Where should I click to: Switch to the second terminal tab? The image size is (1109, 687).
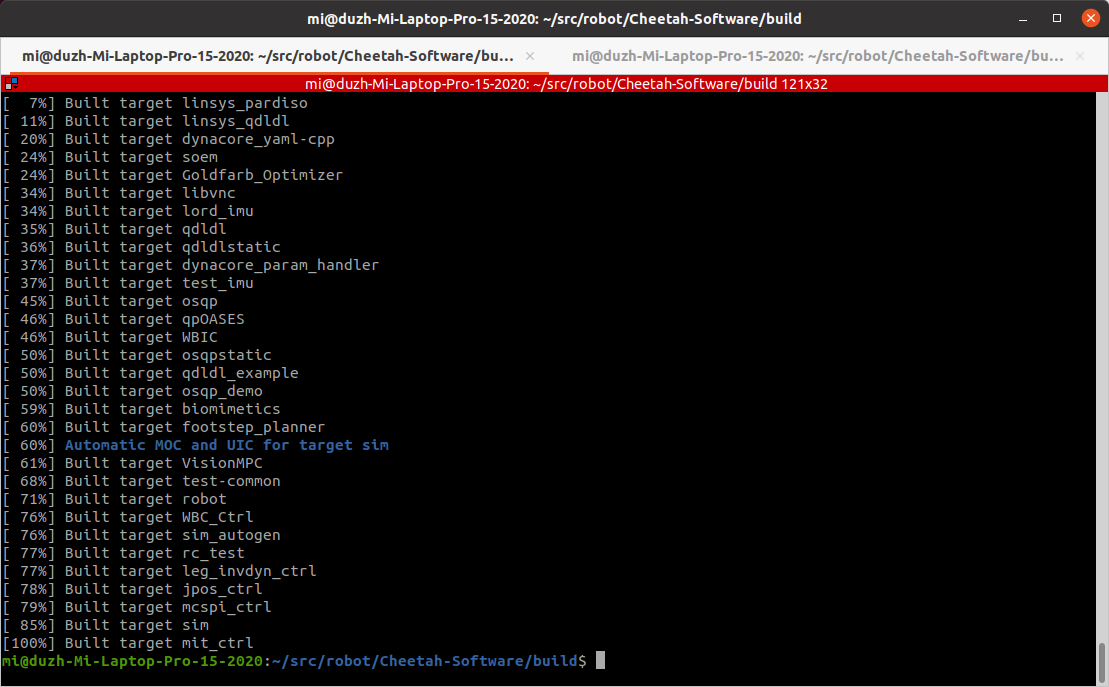pyautogui.click(x=820, y=57)
